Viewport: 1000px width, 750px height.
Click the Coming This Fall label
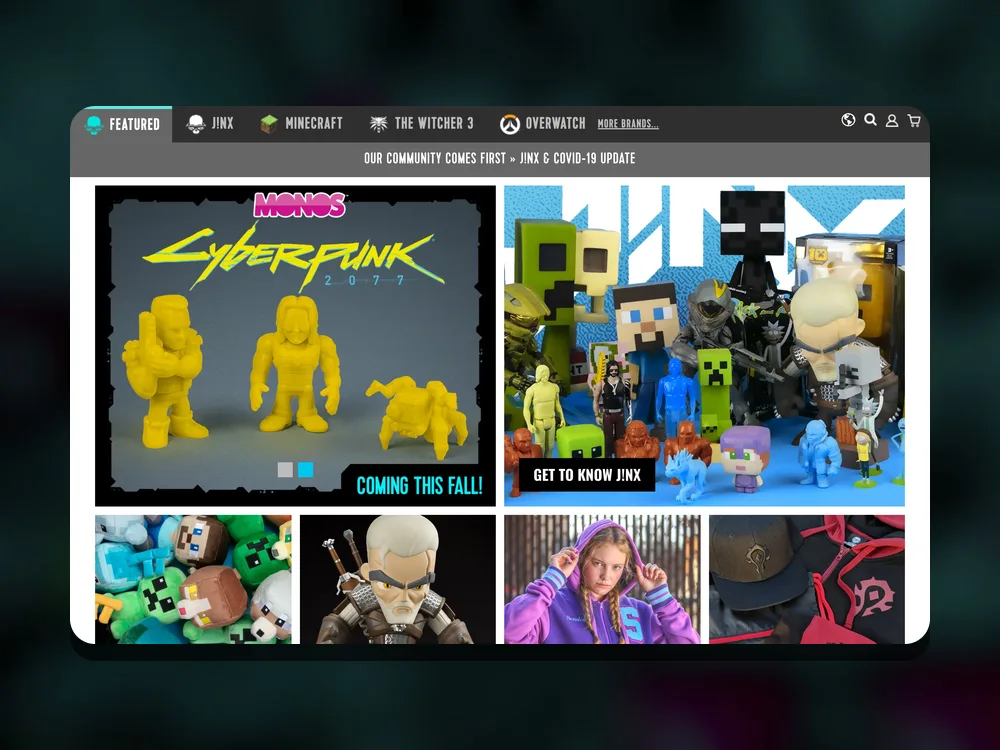pos(419,486)
